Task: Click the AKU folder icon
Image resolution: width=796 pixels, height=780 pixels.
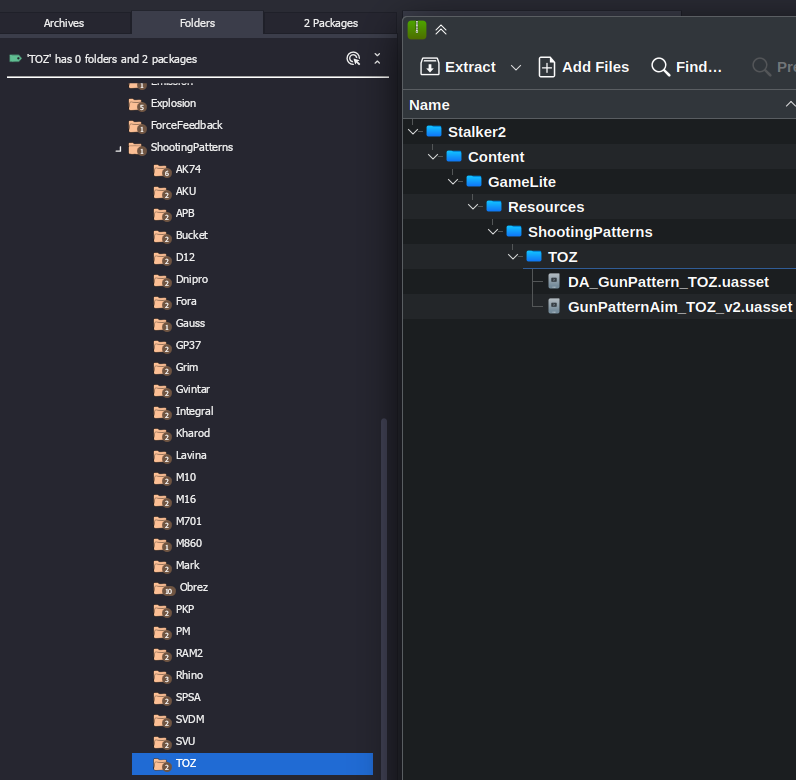Action: pos(162,192)
